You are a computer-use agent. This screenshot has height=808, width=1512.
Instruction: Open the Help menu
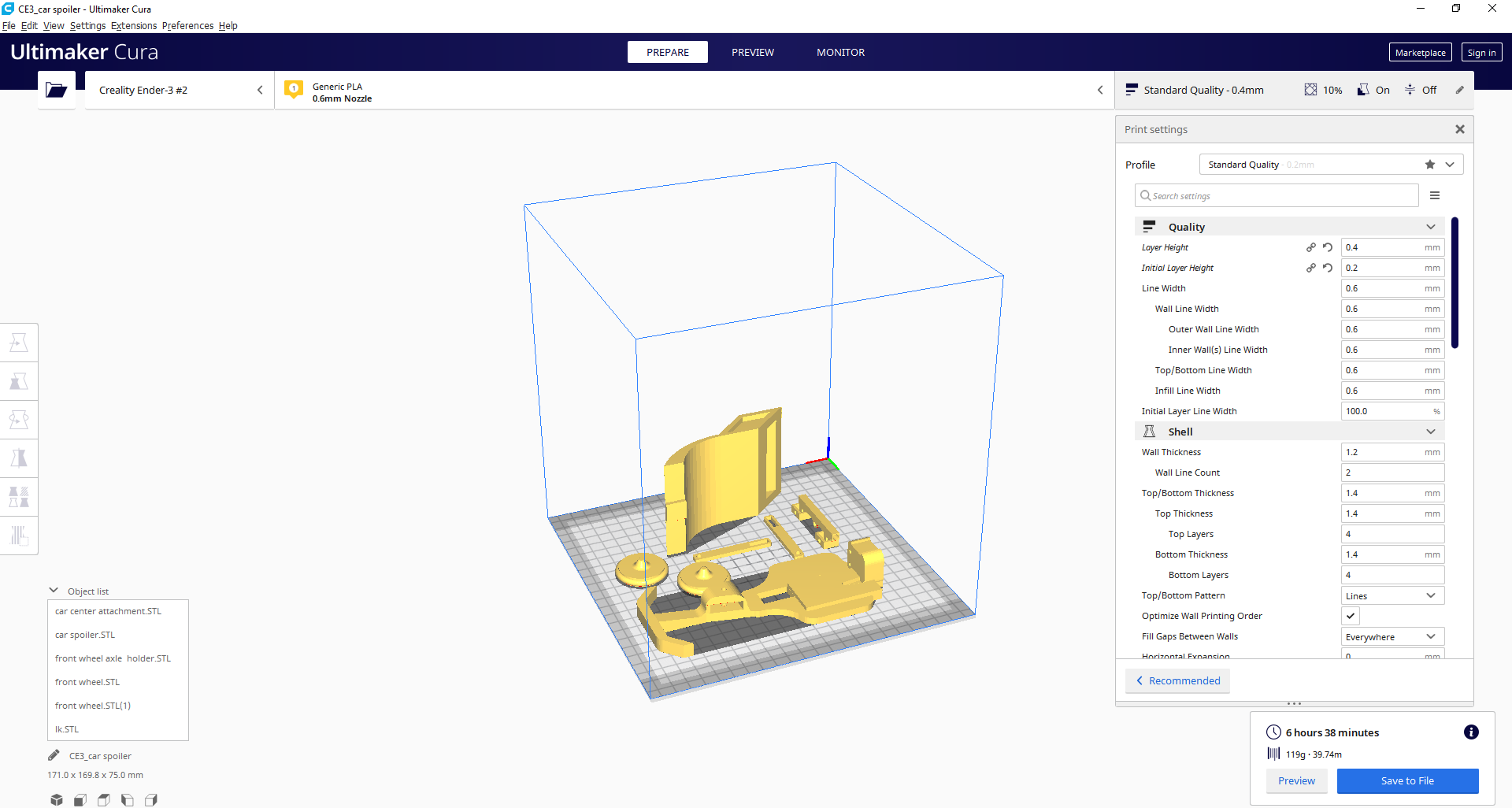(228, 25)
